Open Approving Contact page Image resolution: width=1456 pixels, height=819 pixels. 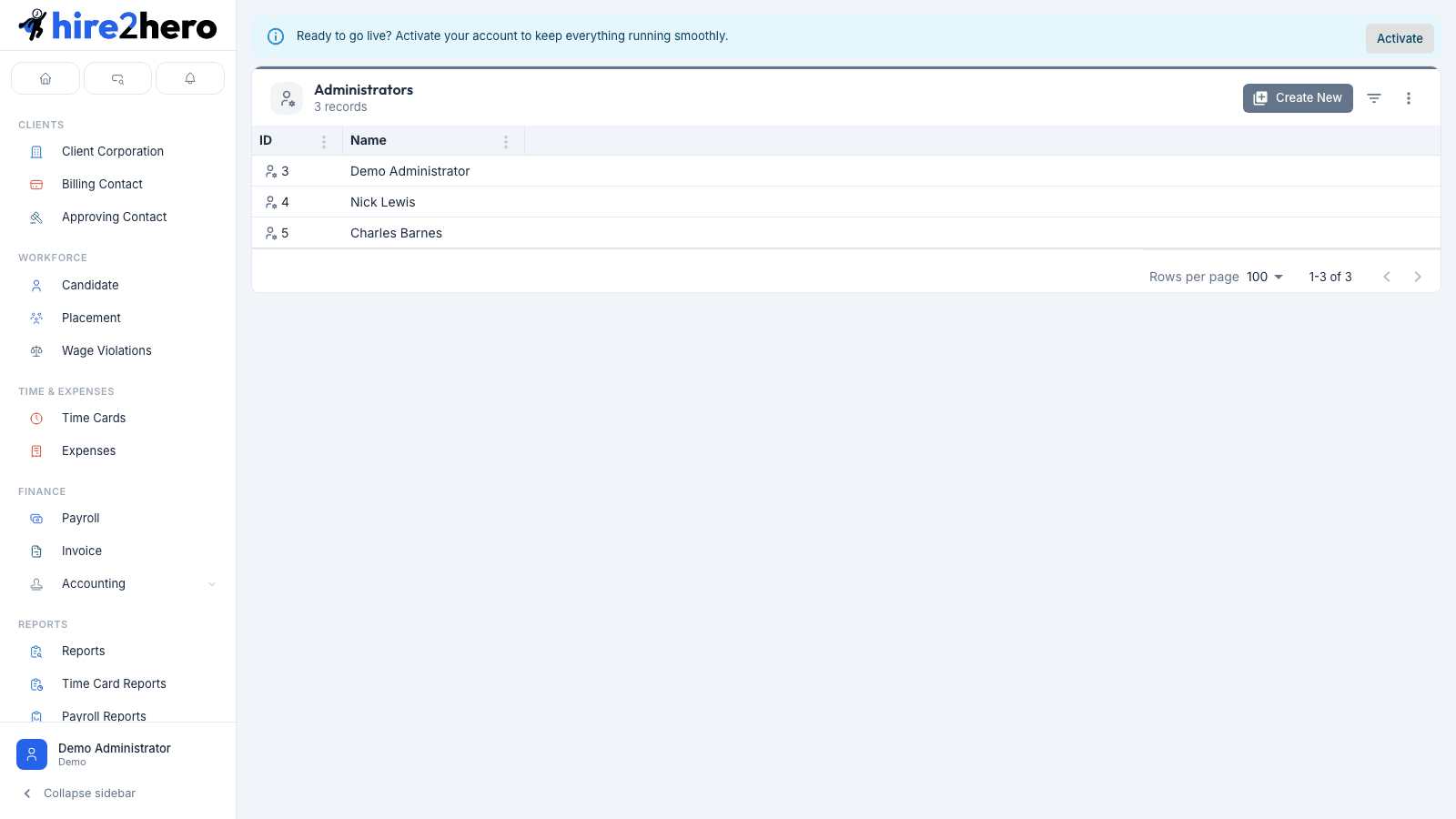point(115,217)
